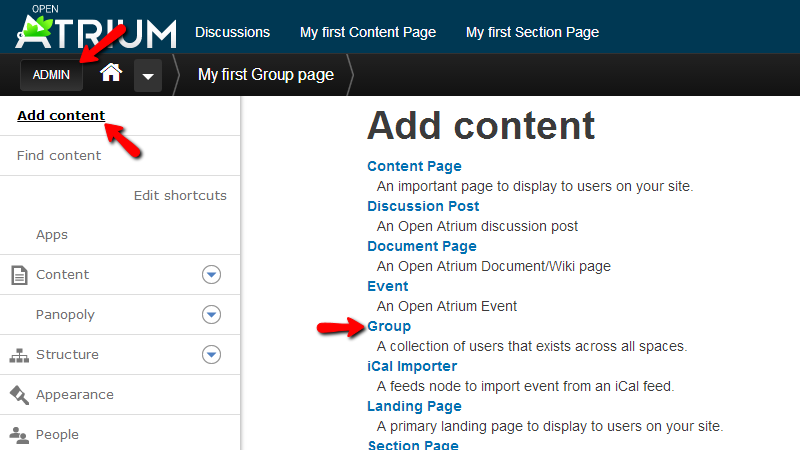Open the Discussions menu item

232,32
